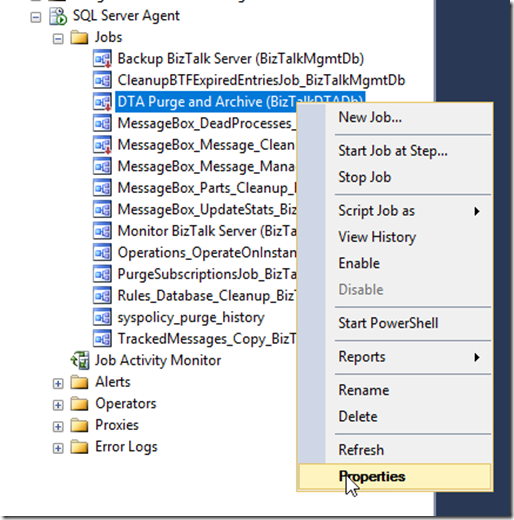Screen dimensions: 514x520
Task: Click the CleanupBTFExpiredEntriesJob job icon
Action: coord(102,80)
